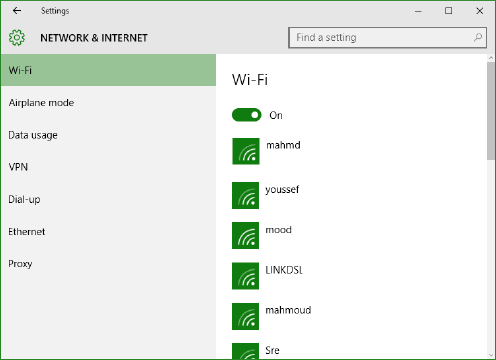Select the Wi-Fi sidebar tab

[x=108, y=70]
